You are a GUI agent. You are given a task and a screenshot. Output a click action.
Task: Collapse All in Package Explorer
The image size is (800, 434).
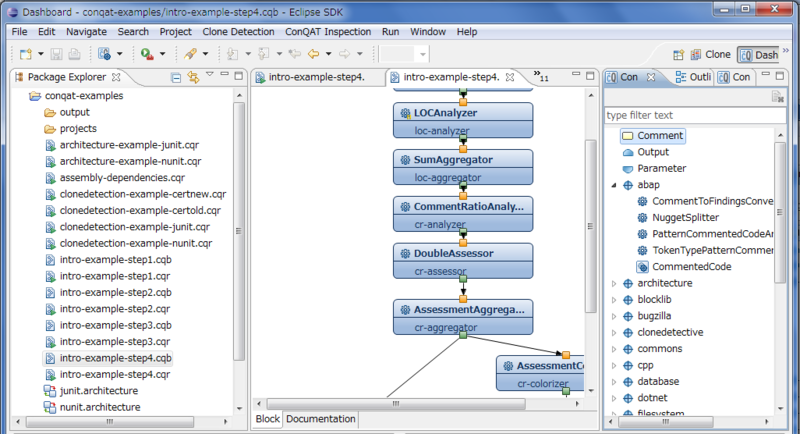[176, 78]
